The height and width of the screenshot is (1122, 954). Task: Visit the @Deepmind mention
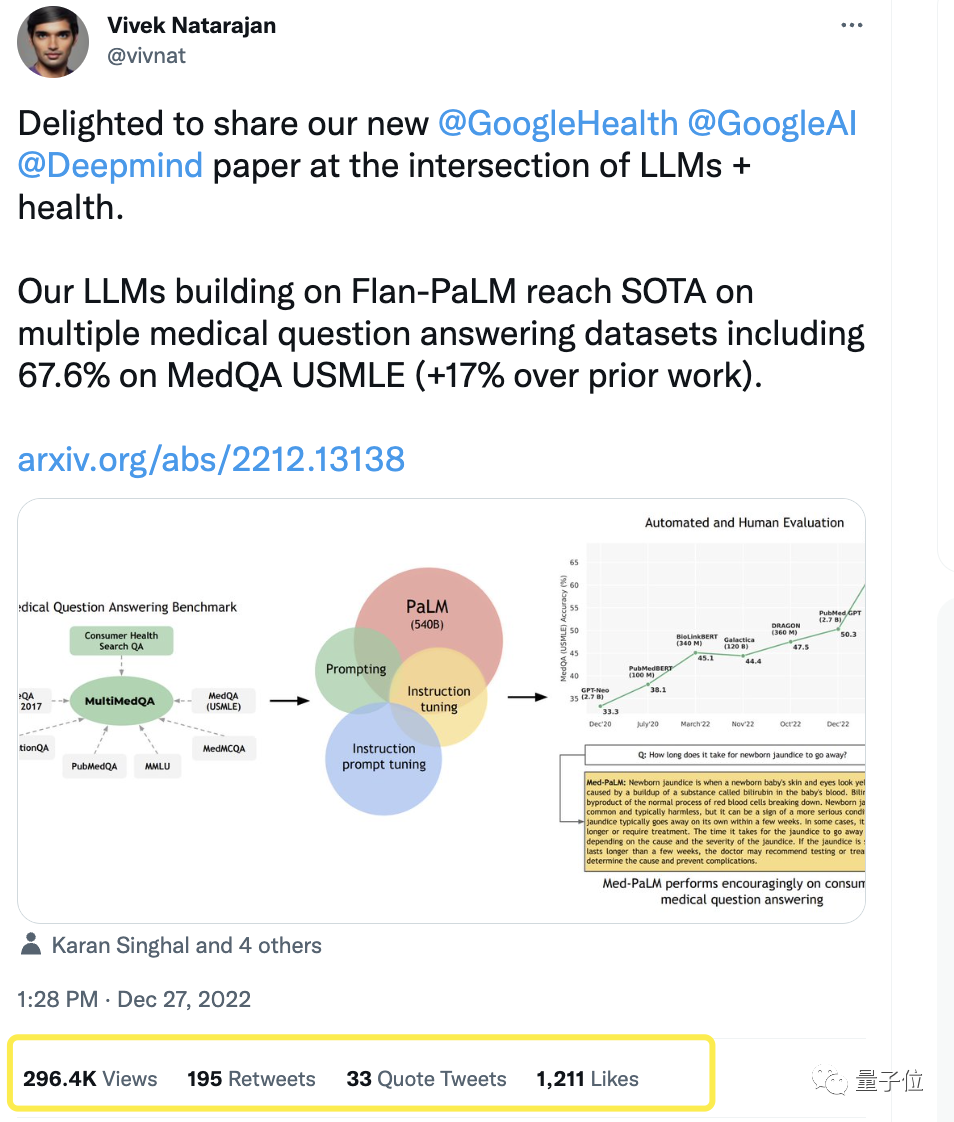[110, 165]
